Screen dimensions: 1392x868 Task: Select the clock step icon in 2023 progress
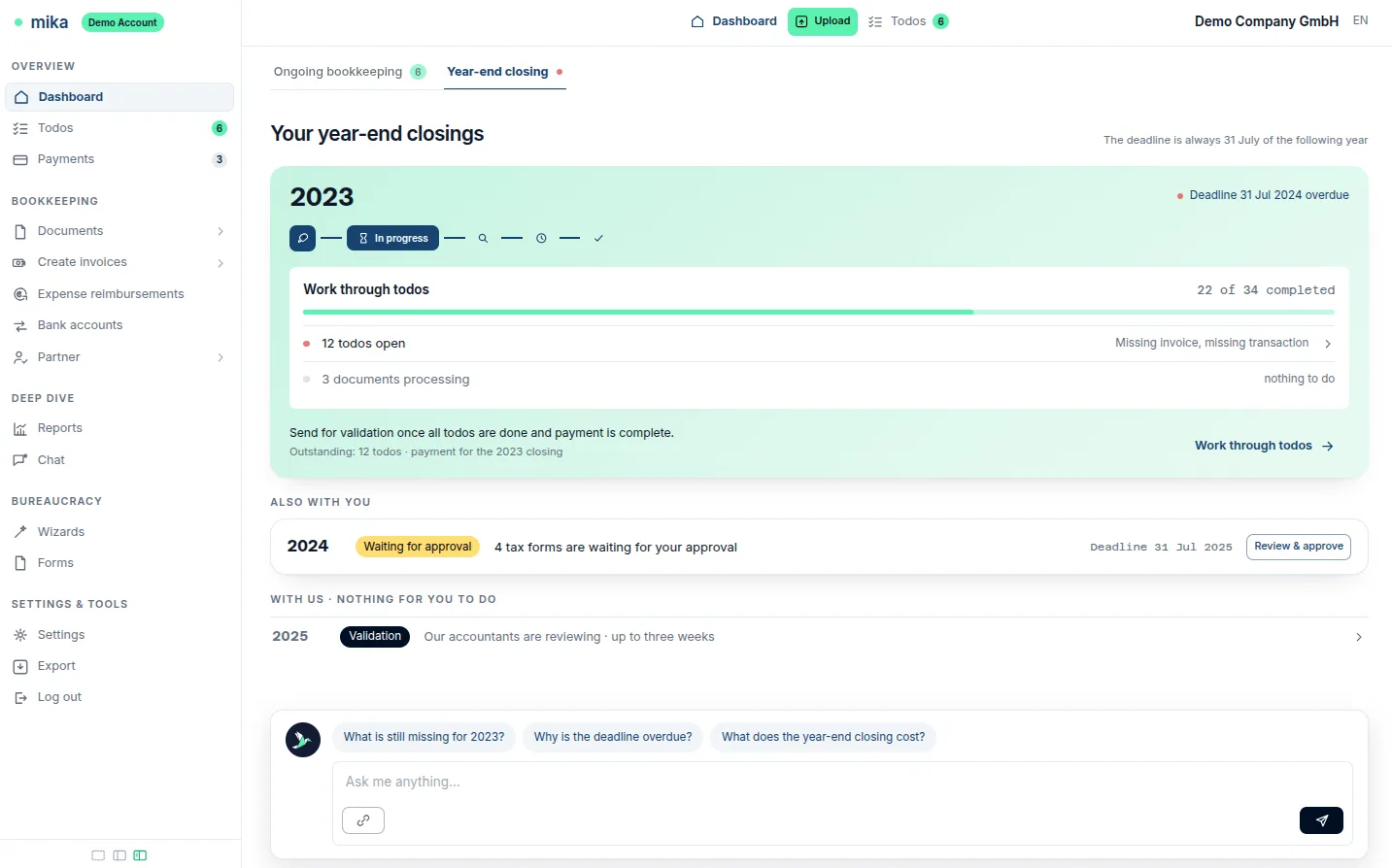pyautogui.click(x=541, y=238)
